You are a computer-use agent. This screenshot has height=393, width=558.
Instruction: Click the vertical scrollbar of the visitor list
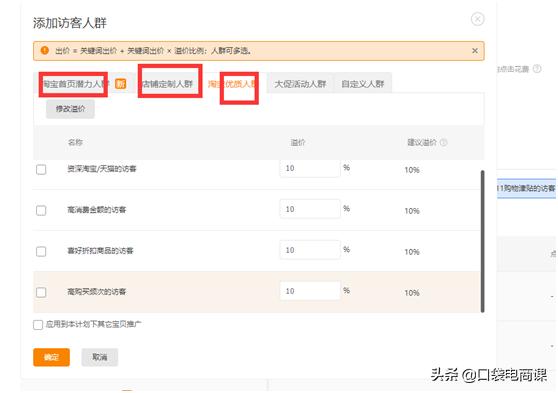click(483, 241)
